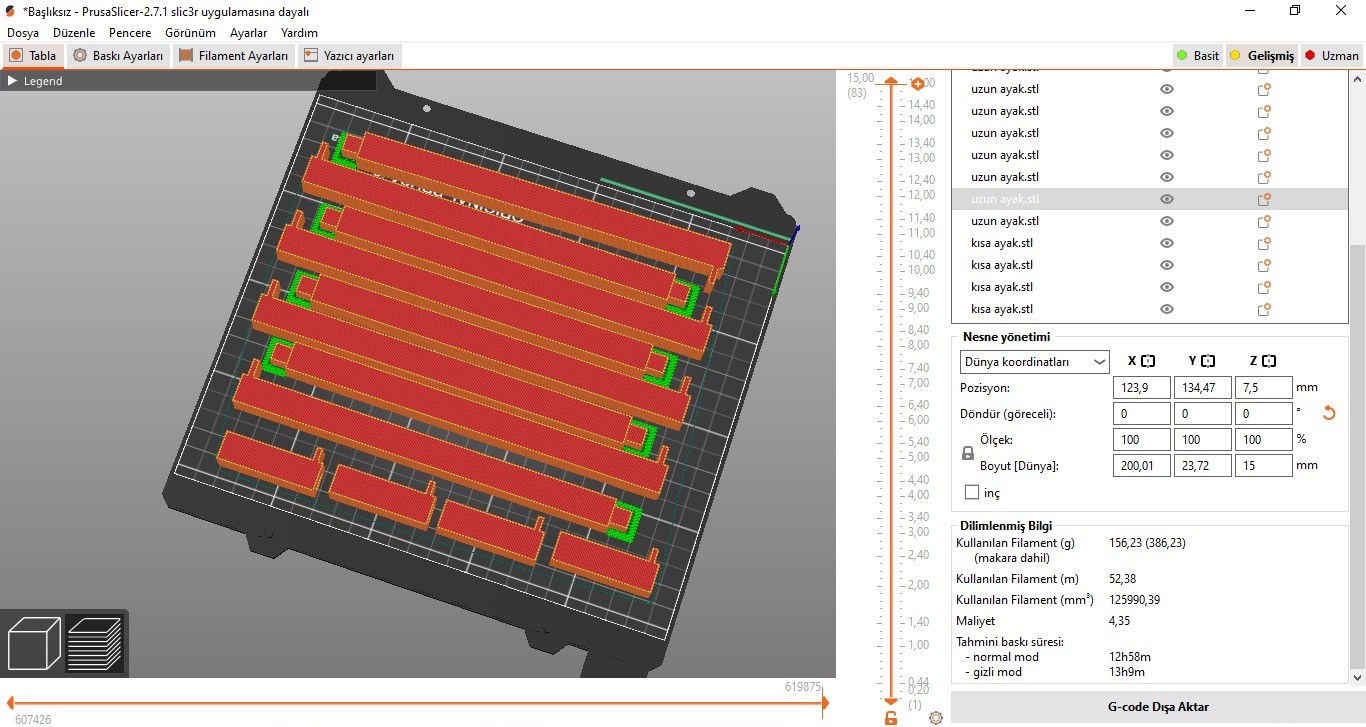
Task: Click the G-code Dışa Aktar button
Action: (1157, 707)
